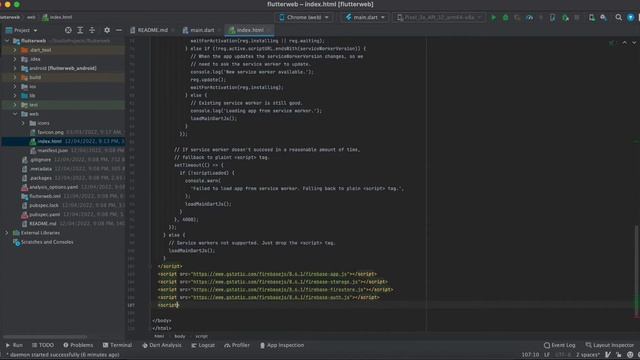Click the editor vertical scrollbar
The width and height of the screenshot is (640, 360).
point(637,271)
